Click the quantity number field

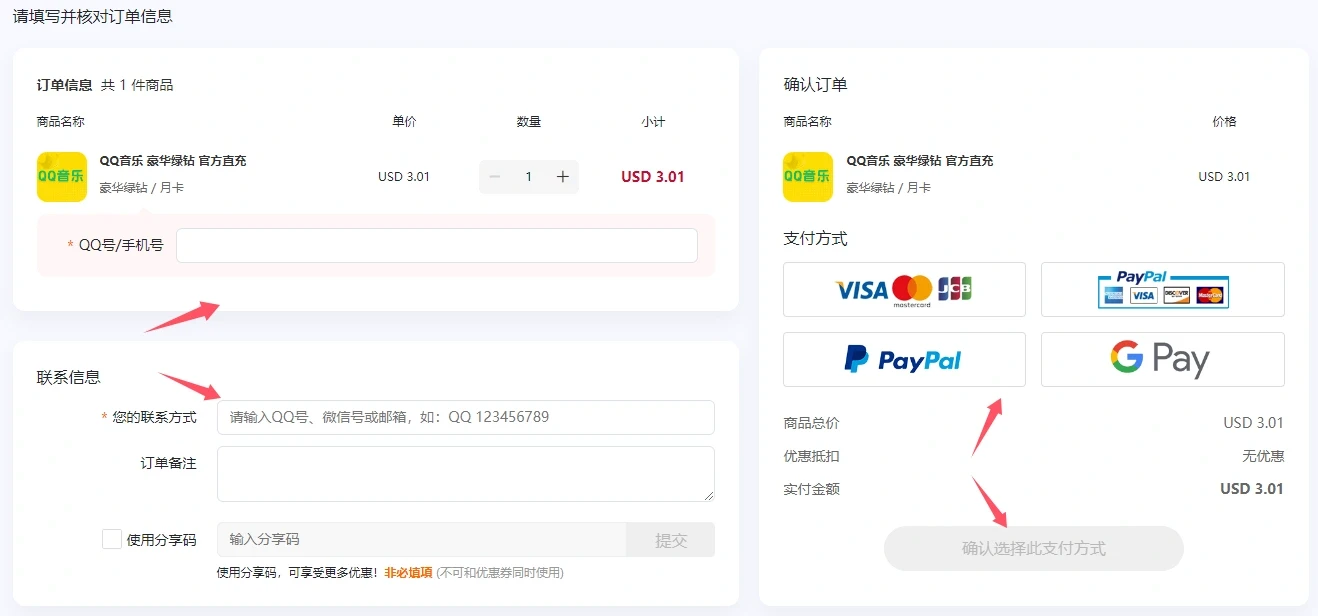point(528,177)
